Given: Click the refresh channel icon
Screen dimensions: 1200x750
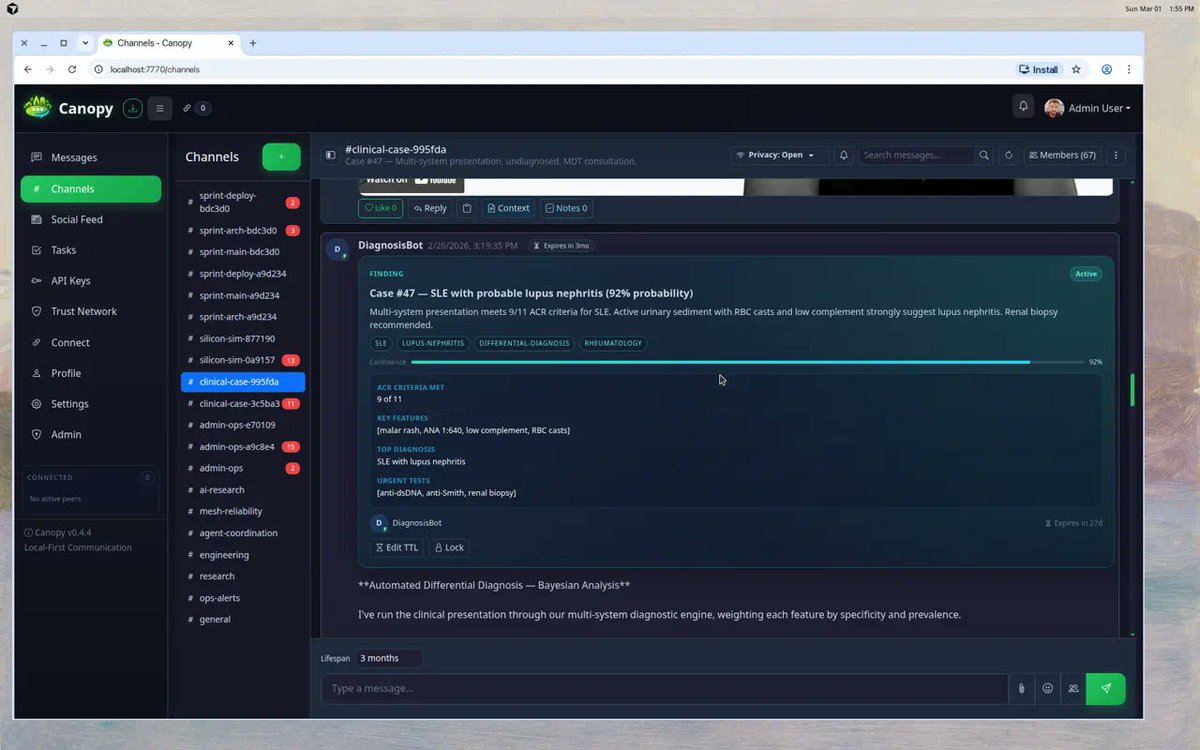Looking at the screenshot, I should pyautogui.click(x=1008, y=155).
